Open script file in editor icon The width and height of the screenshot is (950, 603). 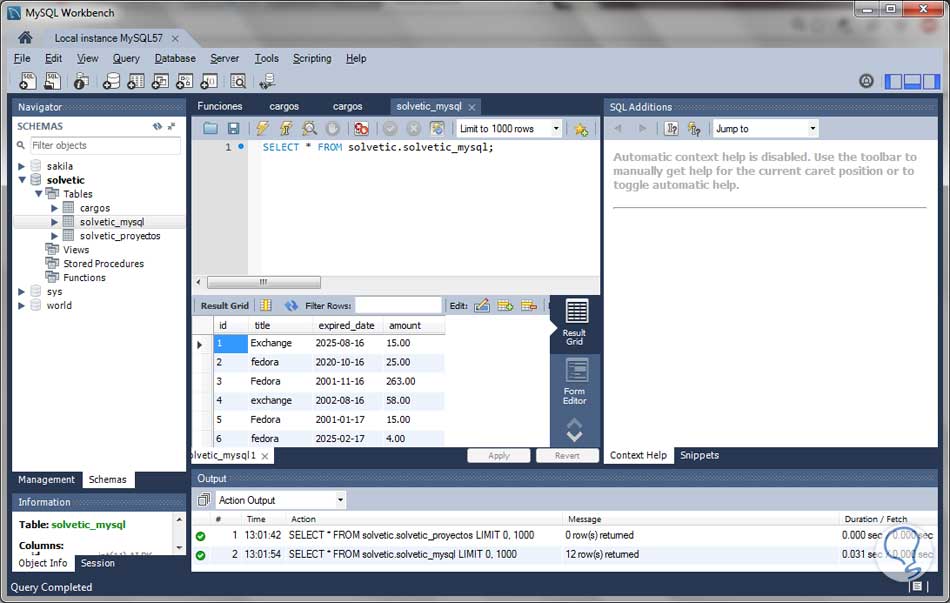click(x=210, y=128)
